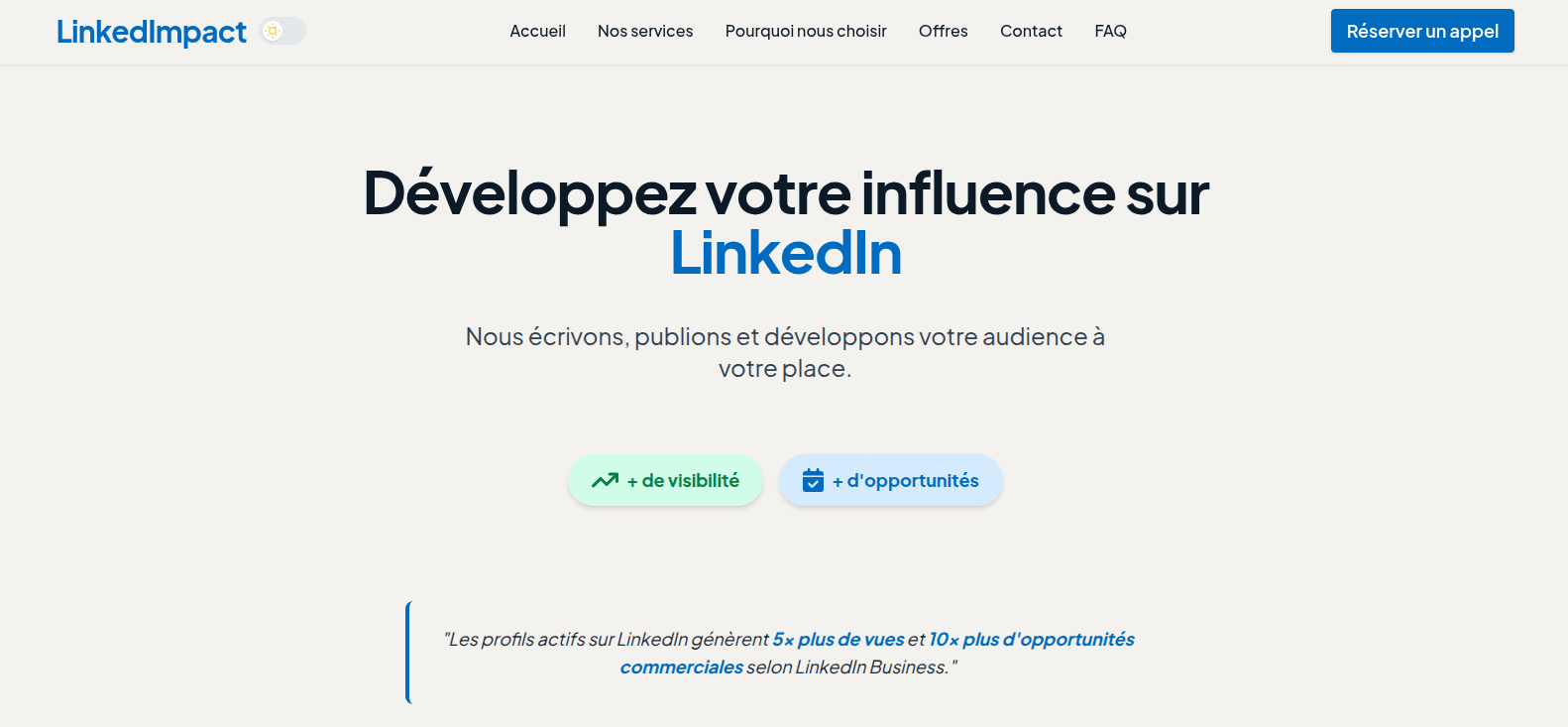Open the Accueil menu item
Viewport: 1568px width, 727px height.
coord(537,31)
